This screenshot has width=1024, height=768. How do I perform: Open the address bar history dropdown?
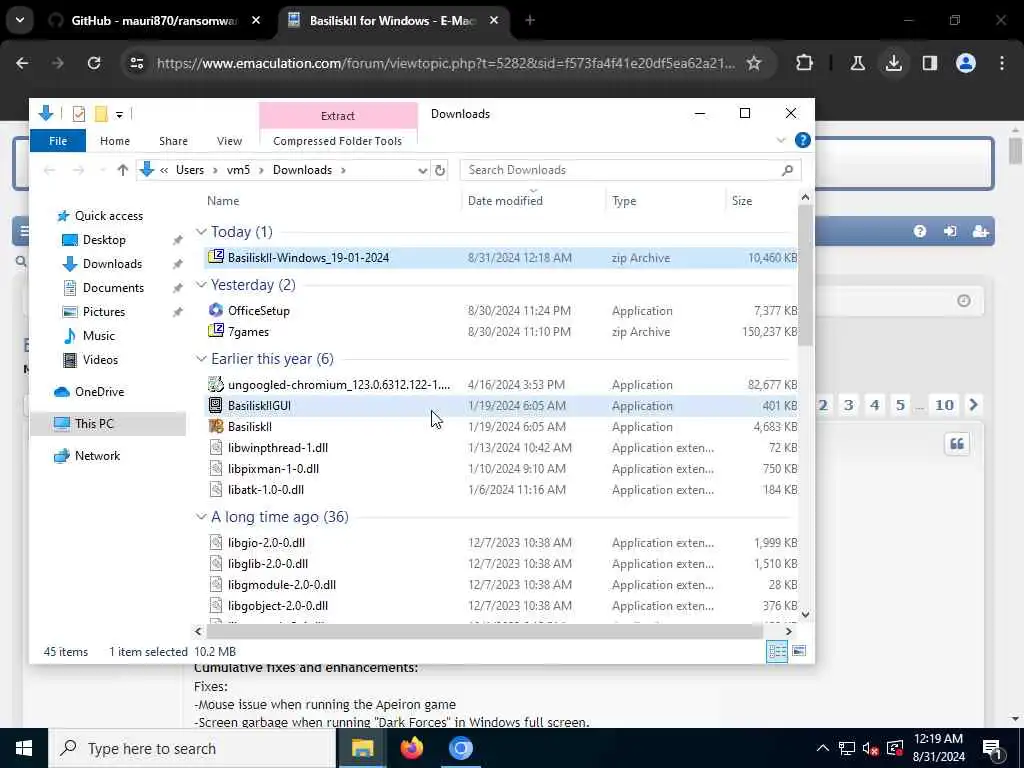pyautogui.click(x=423, y=170)
